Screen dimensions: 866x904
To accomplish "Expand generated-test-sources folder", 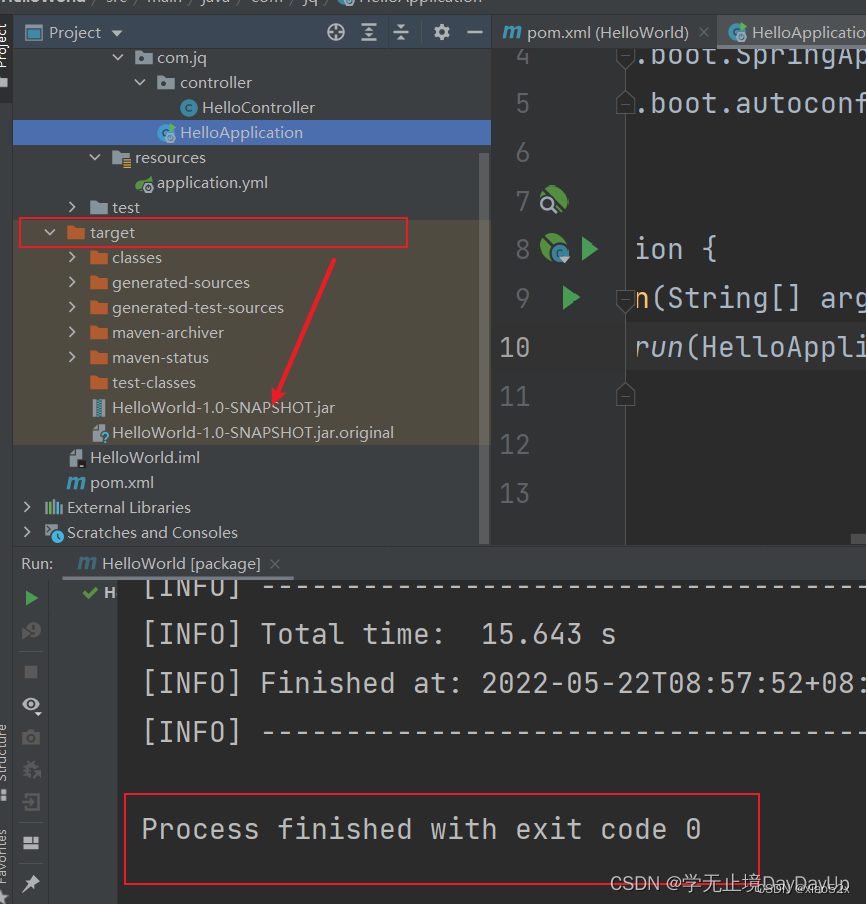I will 72,307.
